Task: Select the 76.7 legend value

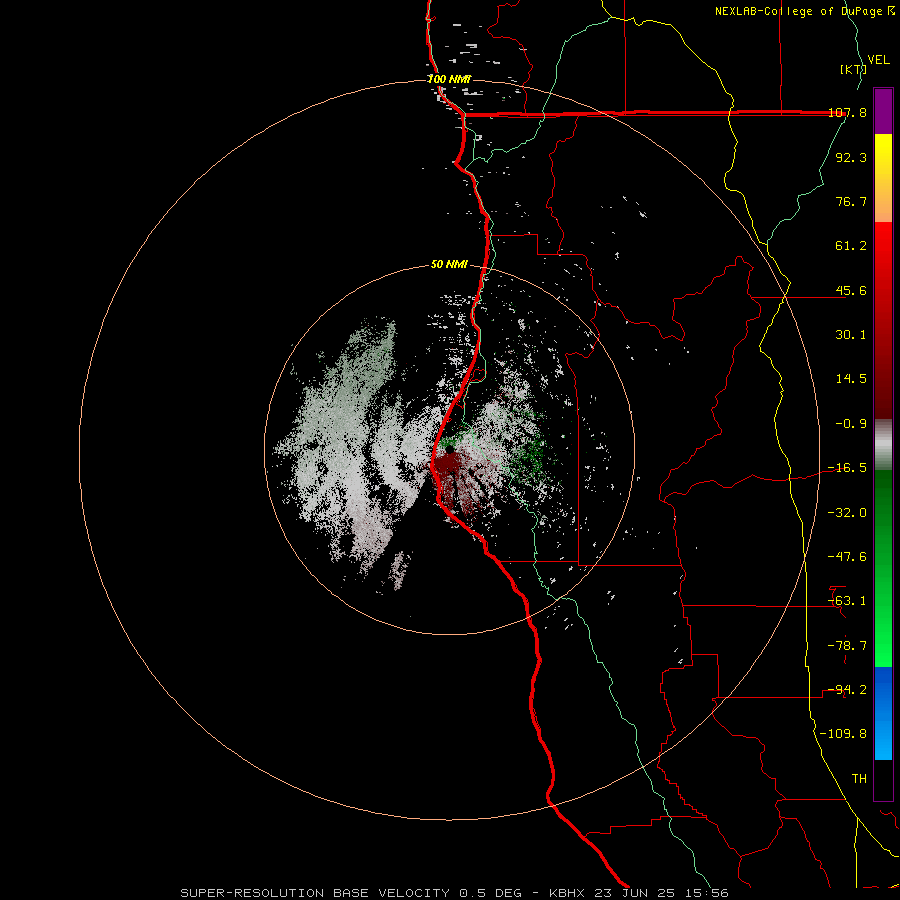Action: click(851, 201)
